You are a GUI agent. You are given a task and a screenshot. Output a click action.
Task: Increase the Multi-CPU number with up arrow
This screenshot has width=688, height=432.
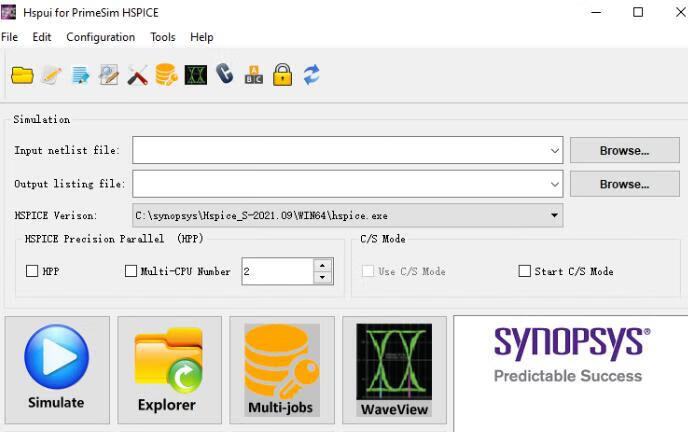[322, 265]
